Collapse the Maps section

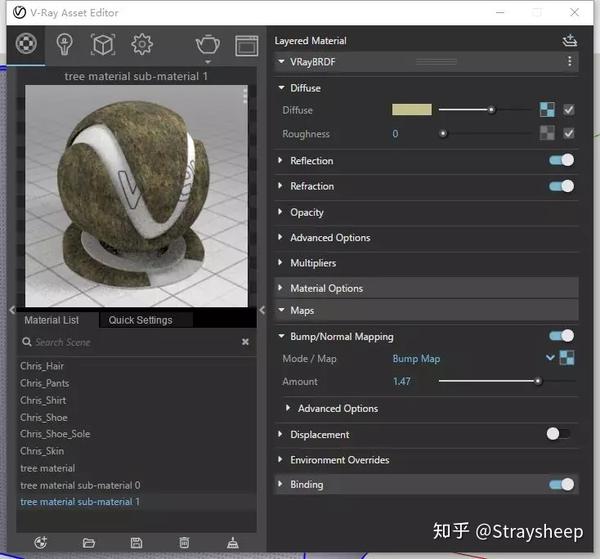pos(282,310)
